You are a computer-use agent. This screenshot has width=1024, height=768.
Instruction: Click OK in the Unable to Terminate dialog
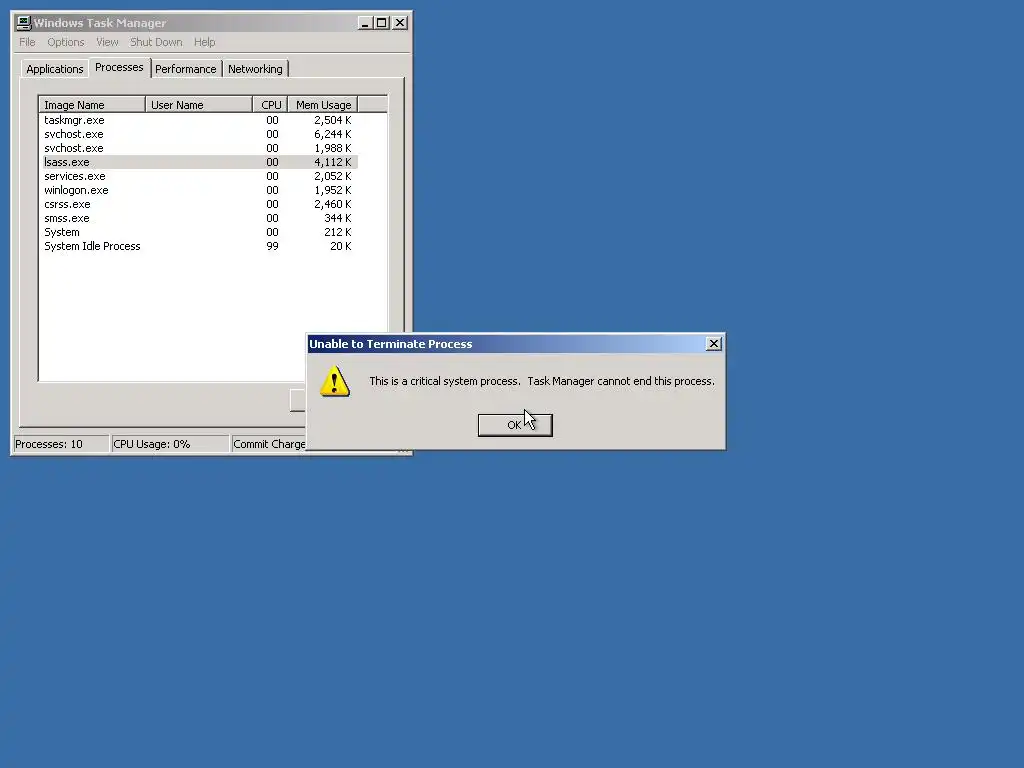point(515,425)
